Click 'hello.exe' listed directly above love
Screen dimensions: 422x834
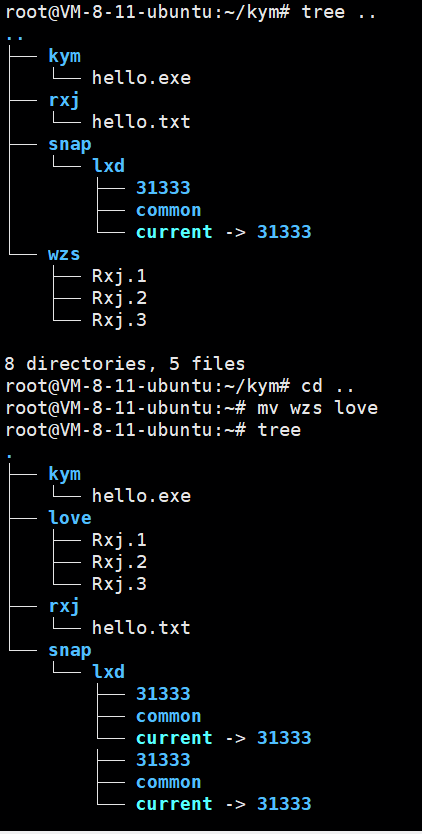[141, 496]
